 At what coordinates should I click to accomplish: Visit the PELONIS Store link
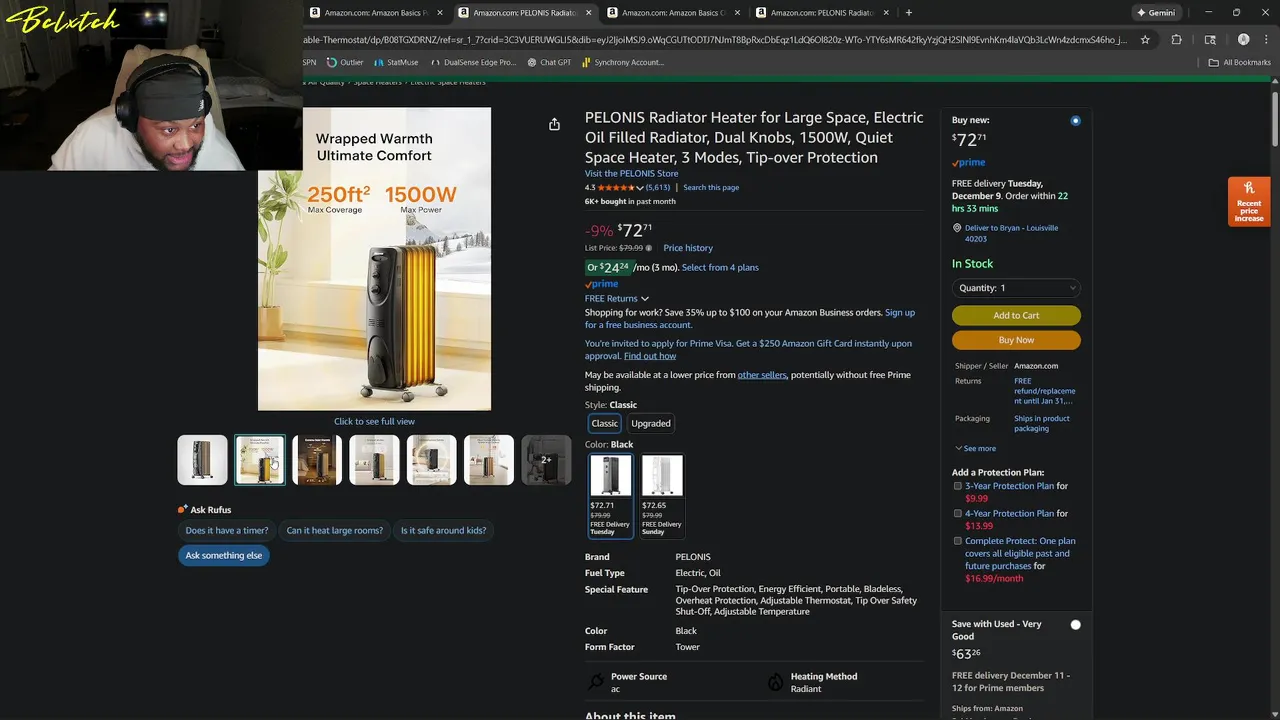tap(631, 174)
